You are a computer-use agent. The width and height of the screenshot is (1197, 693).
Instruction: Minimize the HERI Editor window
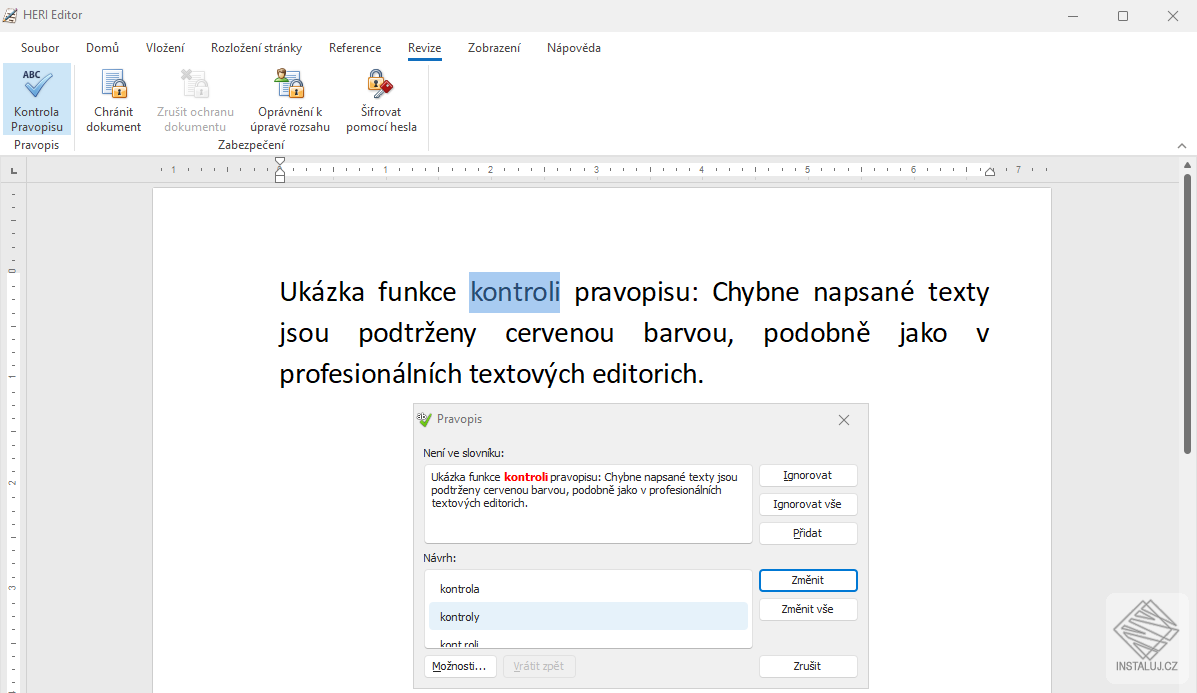pyautogui.click(x=1073, y=16)
